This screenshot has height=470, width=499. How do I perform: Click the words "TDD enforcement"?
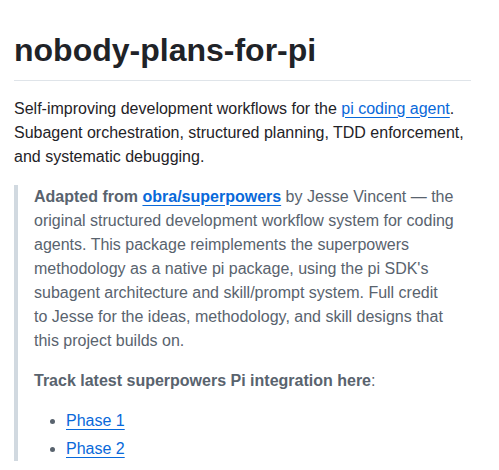coord(398,133)
